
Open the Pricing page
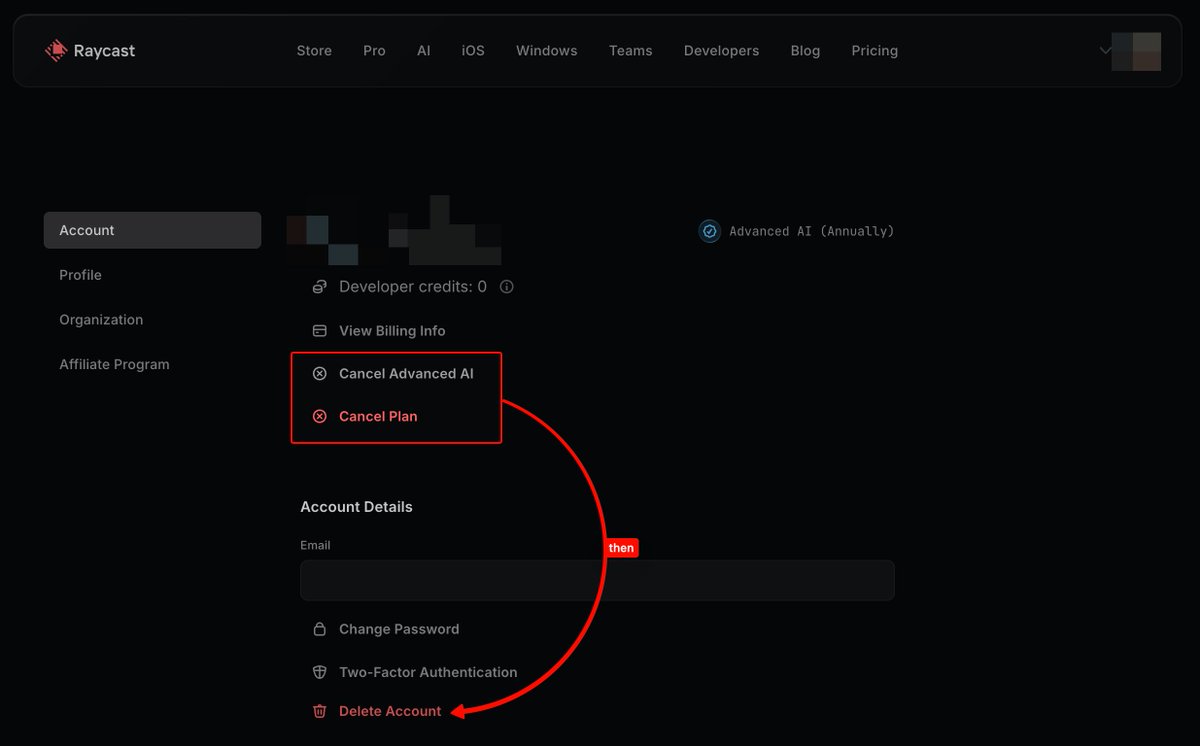pyautogui.click(x=875, y=51)
